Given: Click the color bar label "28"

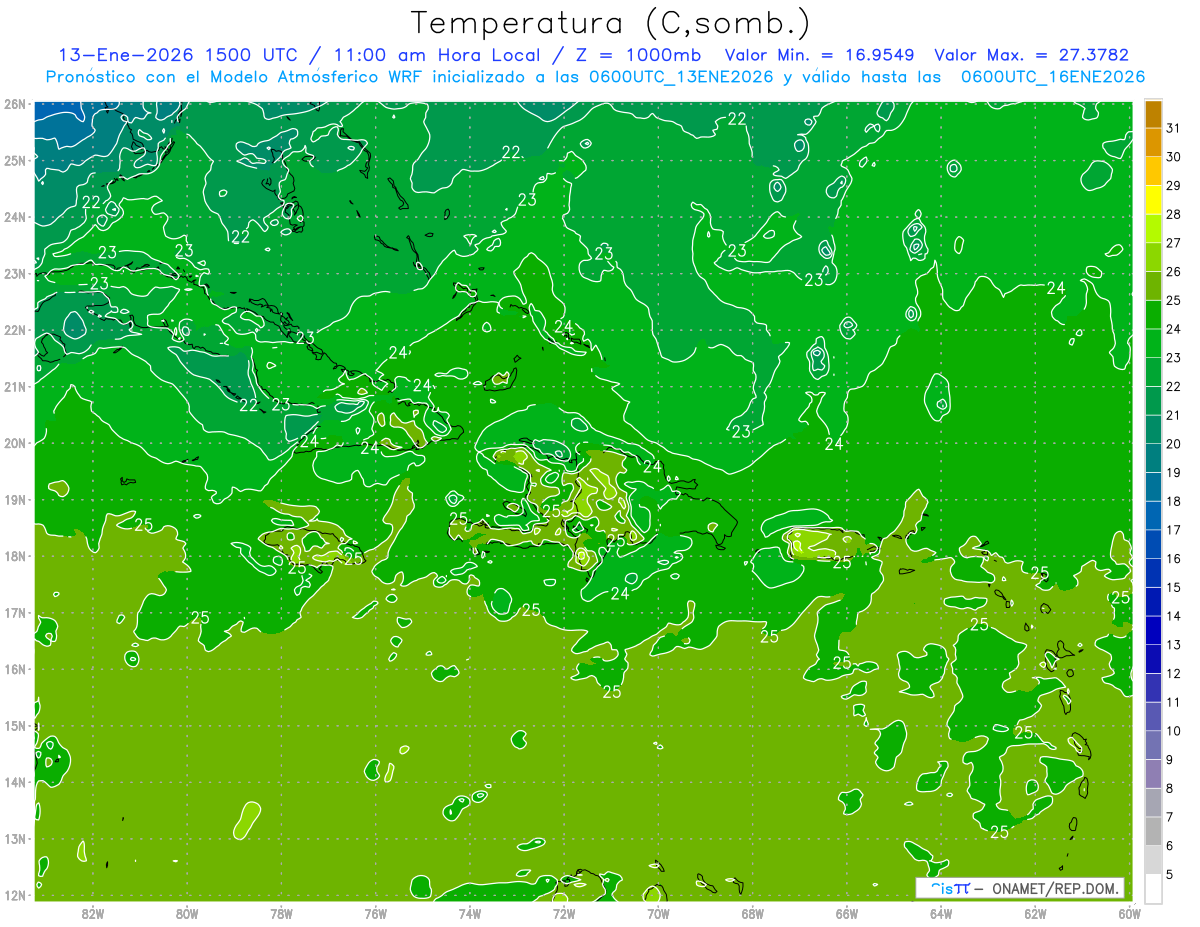Looking at the screenshot, I should click(x=1174, y=214).
